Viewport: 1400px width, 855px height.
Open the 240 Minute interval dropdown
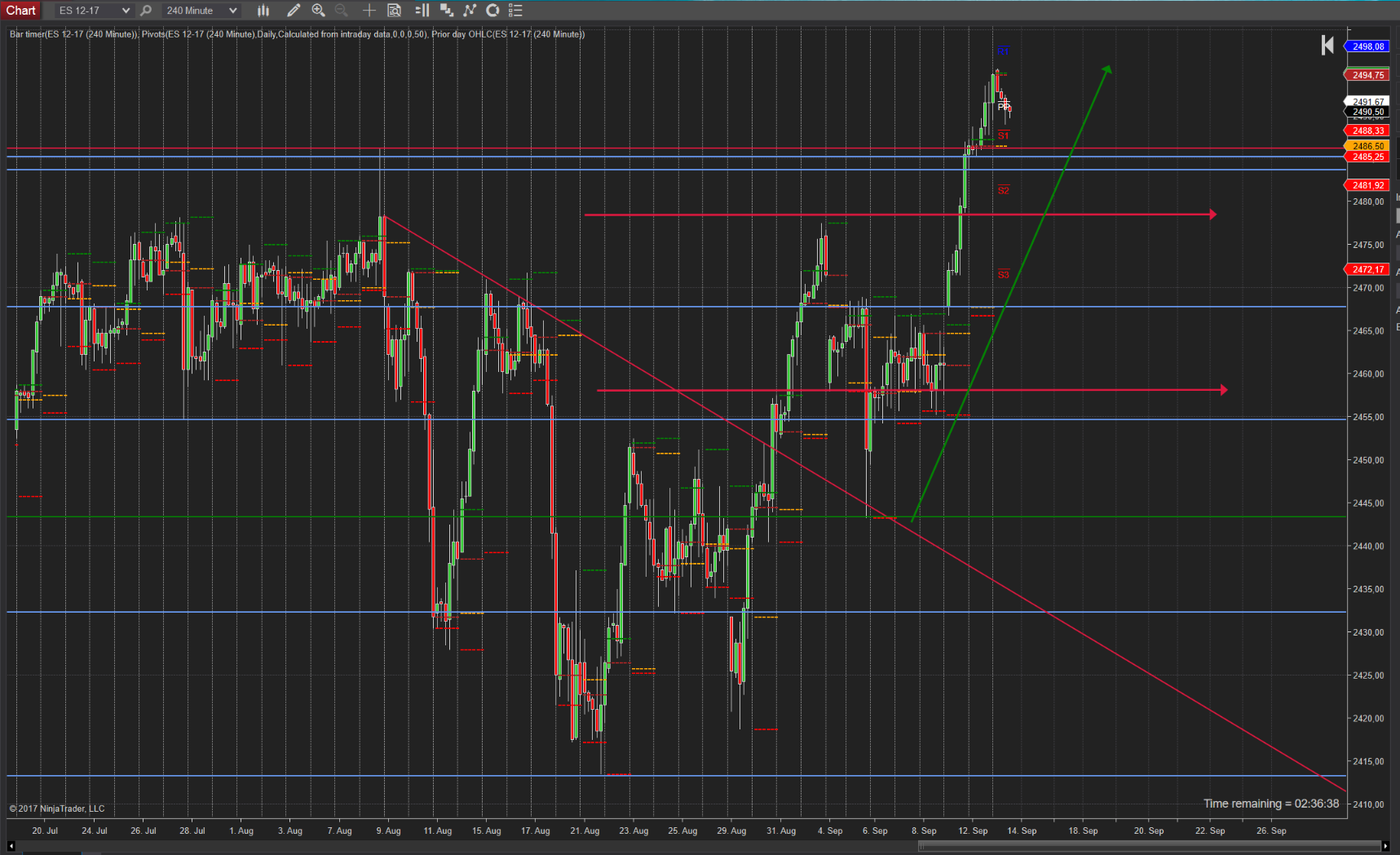tap(201, 11)
